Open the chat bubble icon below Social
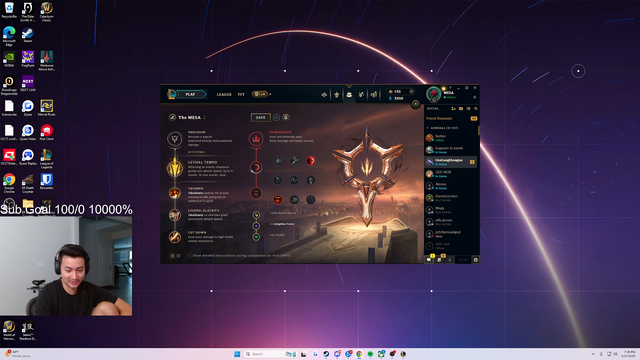This screenshot has height=360, width=640. [429, 260]
